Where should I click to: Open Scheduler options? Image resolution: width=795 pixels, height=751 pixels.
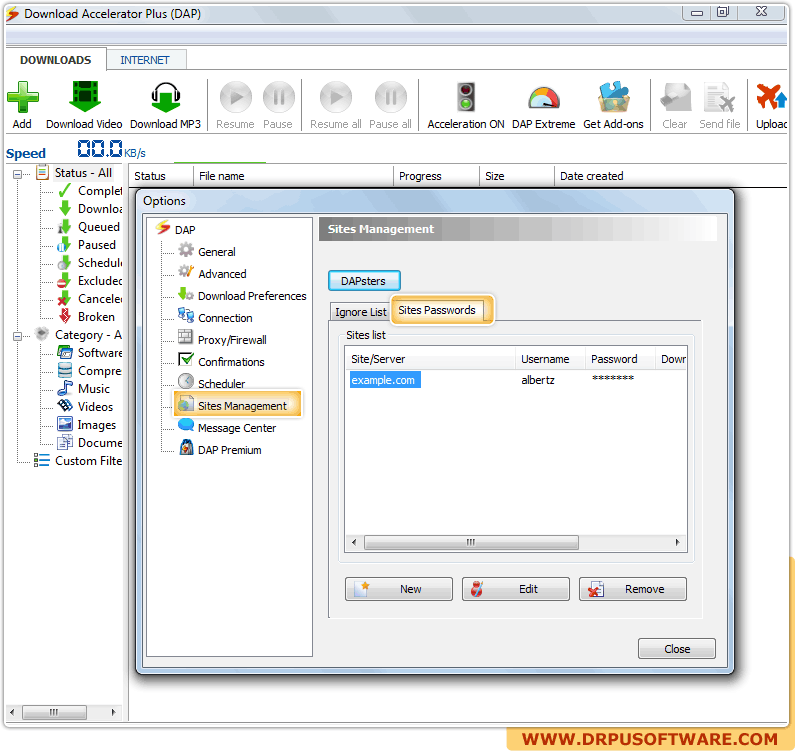(212, 384)
